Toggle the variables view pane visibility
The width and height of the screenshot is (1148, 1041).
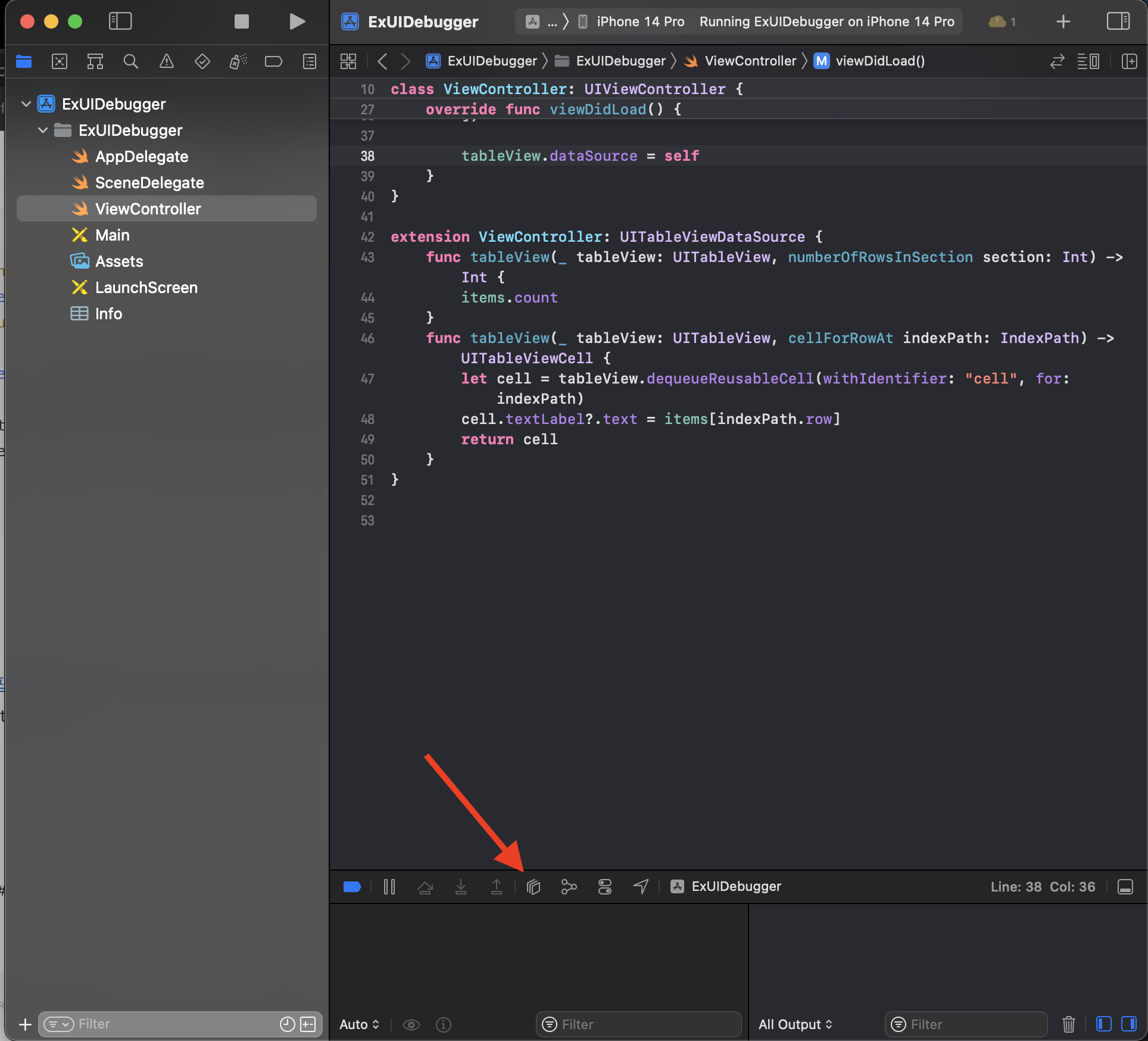coord(1103,1024)
